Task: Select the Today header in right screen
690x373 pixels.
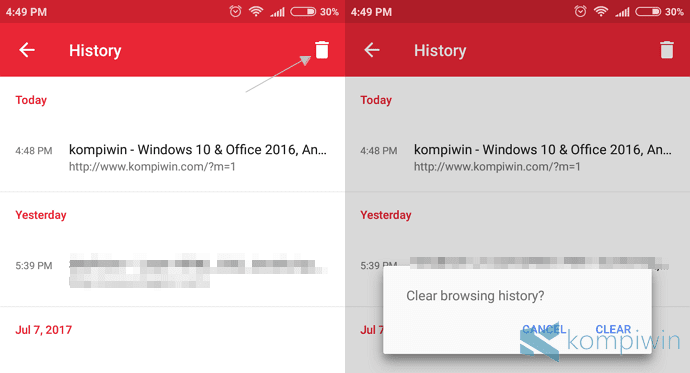Action: coord(376,100)
